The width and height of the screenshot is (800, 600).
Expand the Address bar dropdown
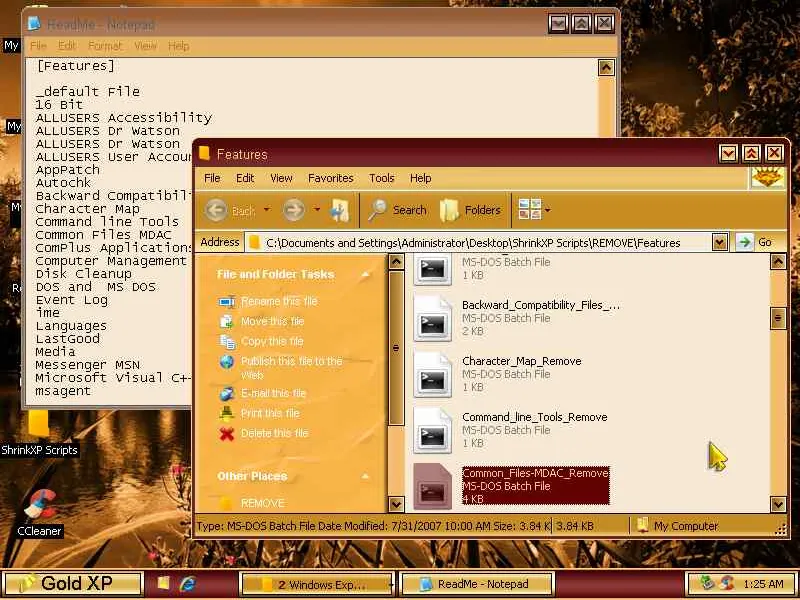point(719,242)
